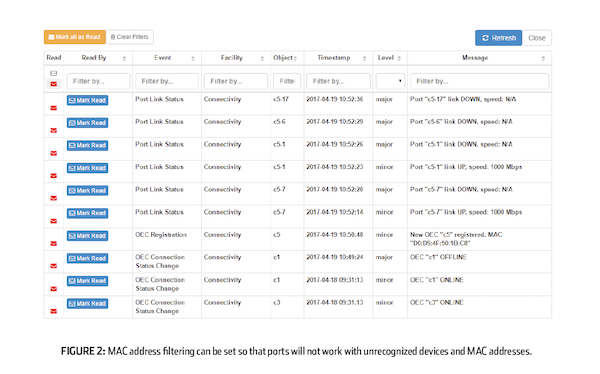
Task: Click unread envelope in c1 OFFLINE row
Action: coord(54,266)
